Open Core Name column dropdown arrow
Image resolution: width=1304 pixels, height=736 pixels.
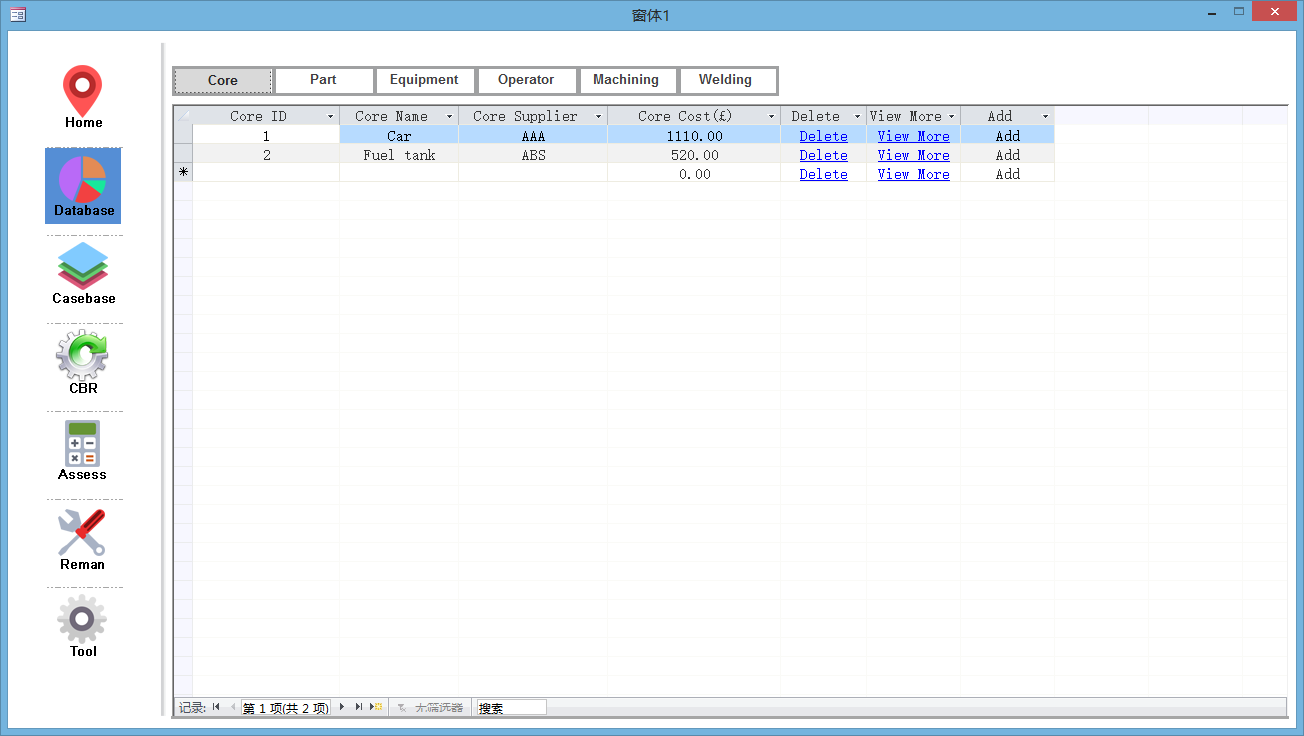(x=449, y=117)
